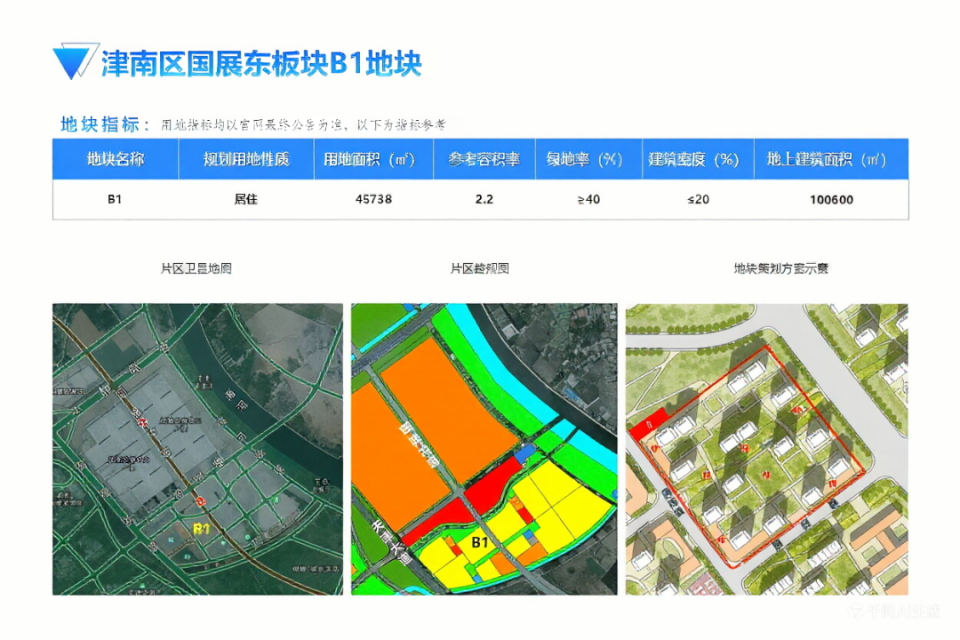The image size is (960, 640).
Task: Click the 片区卫星地图 caption
Action: point(196,268)
